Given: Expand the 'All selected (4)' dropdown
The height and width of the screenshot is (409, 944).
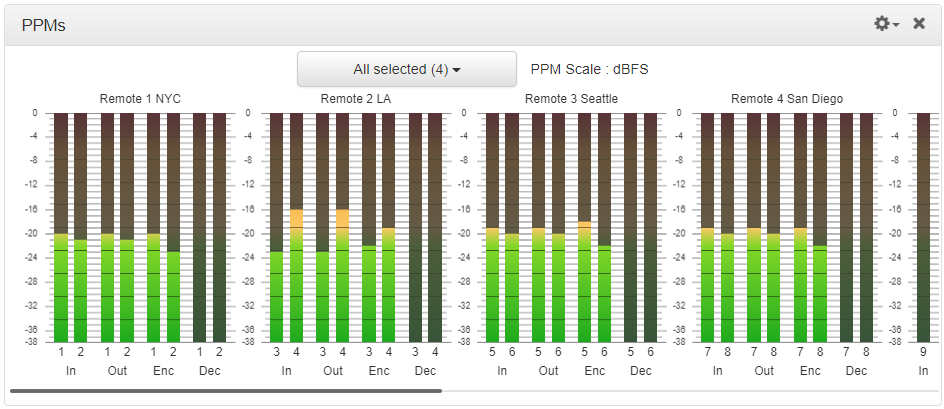Looking at the screenshot, I should (406, 70).
